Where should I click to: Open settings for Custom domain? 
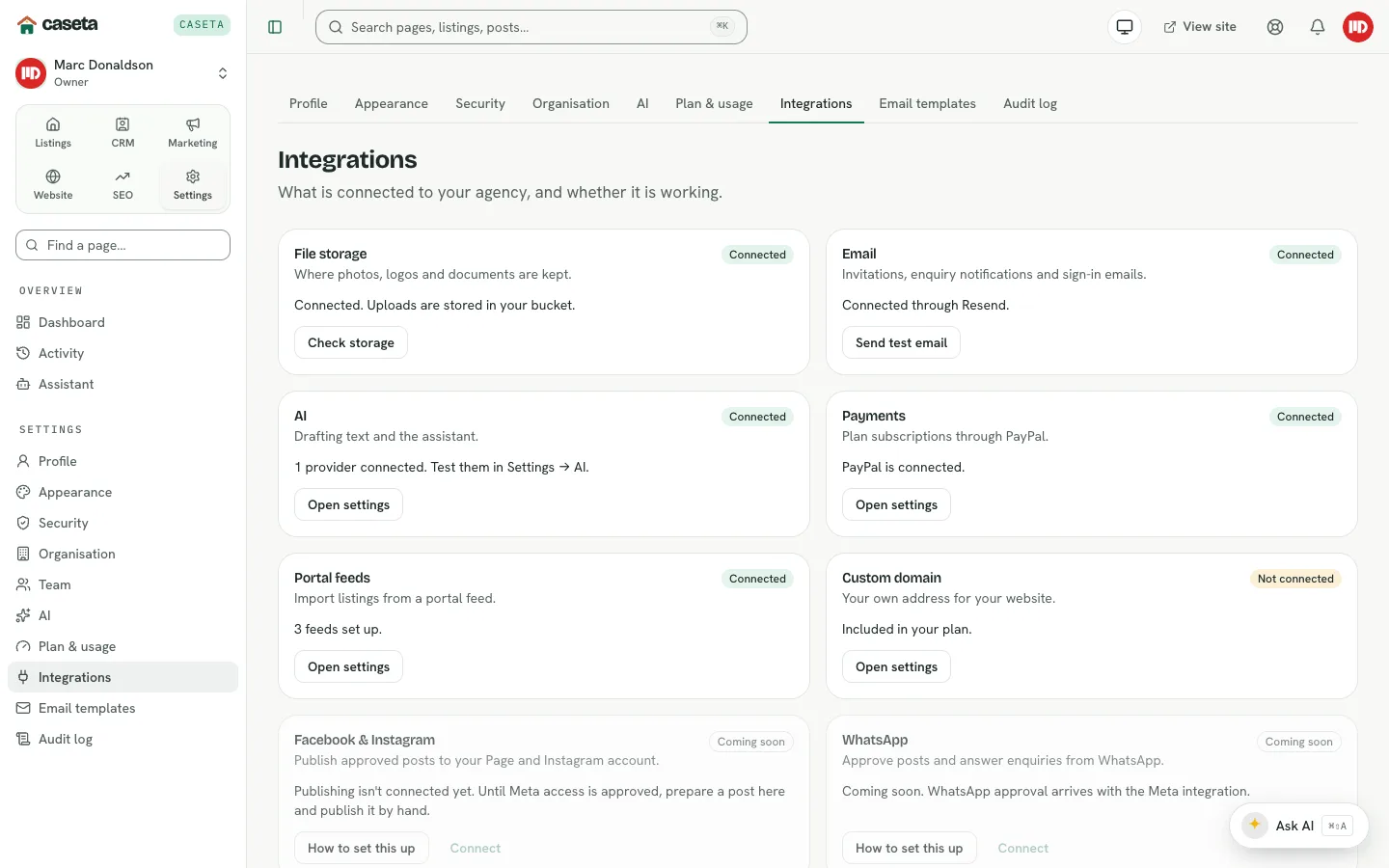click(x=896, y=666)
